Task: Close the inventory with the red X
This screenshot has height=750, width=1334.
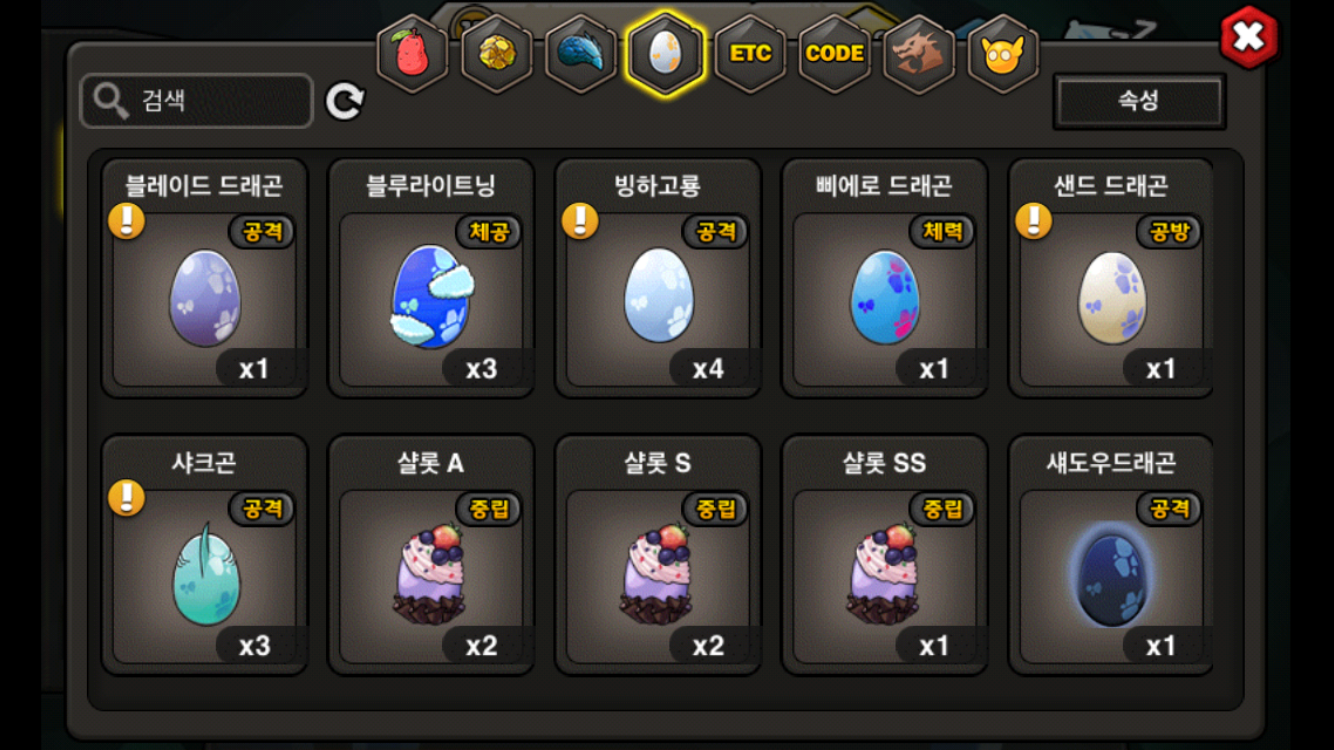Action: [1249, 38]
